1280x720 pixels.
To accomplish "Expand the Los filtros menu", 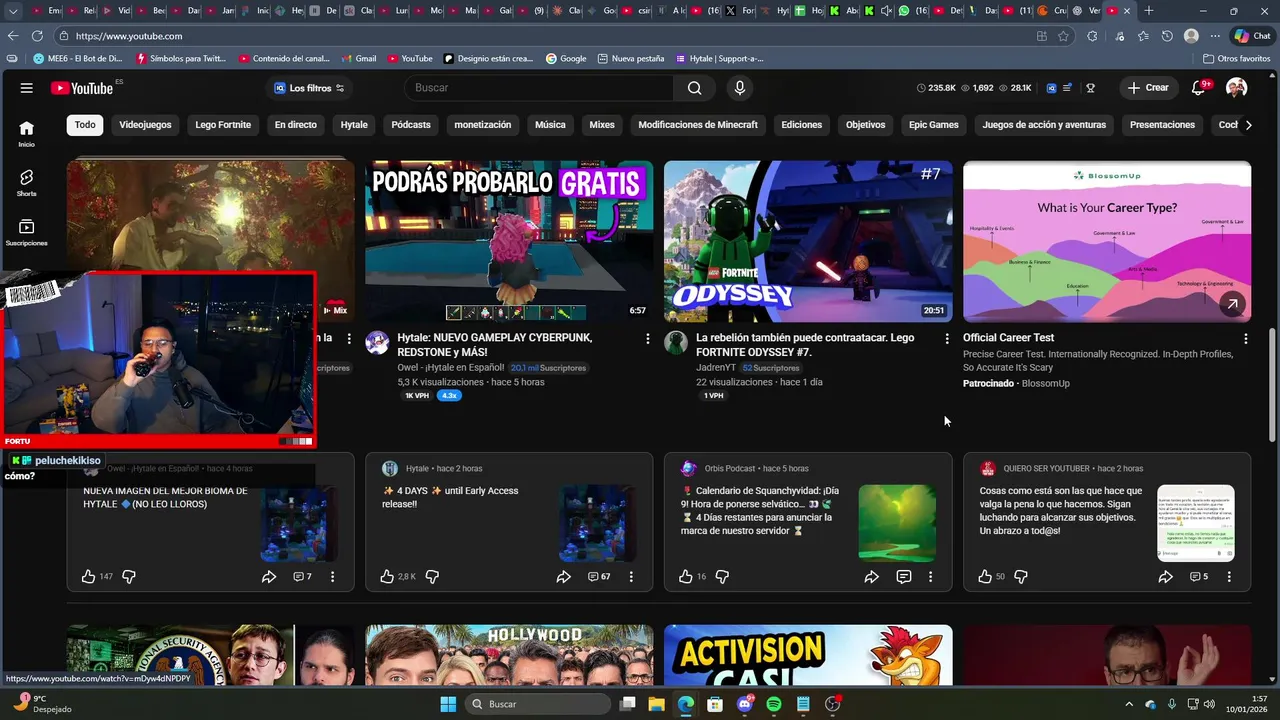I will (310, 88).
